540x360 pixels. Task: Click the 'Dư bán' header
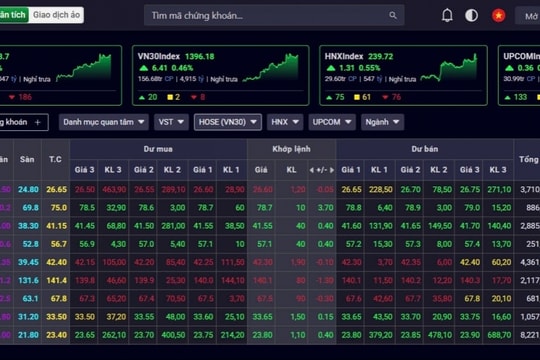tap(425, 149)
